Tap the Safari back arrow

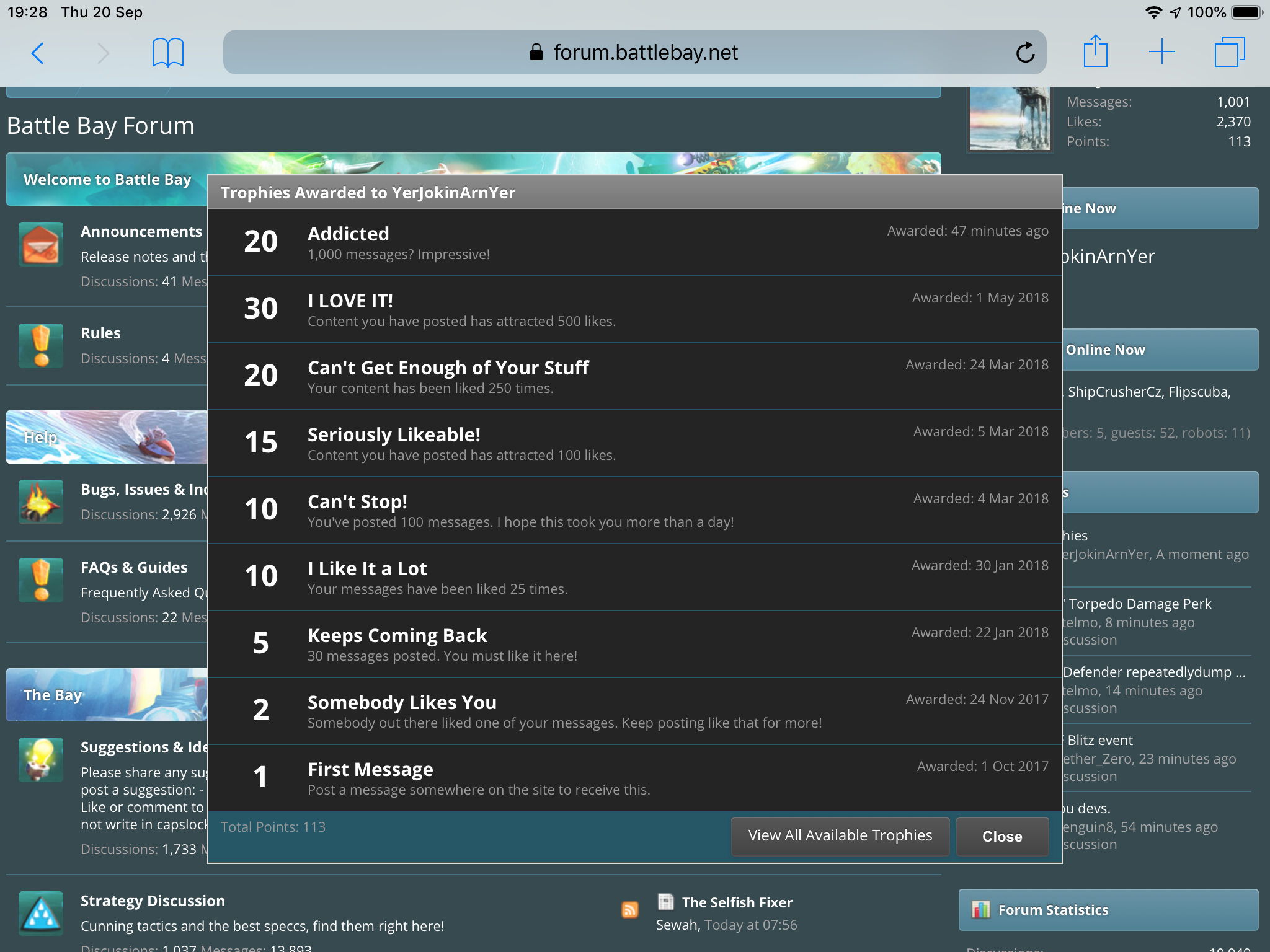(38, 53)
